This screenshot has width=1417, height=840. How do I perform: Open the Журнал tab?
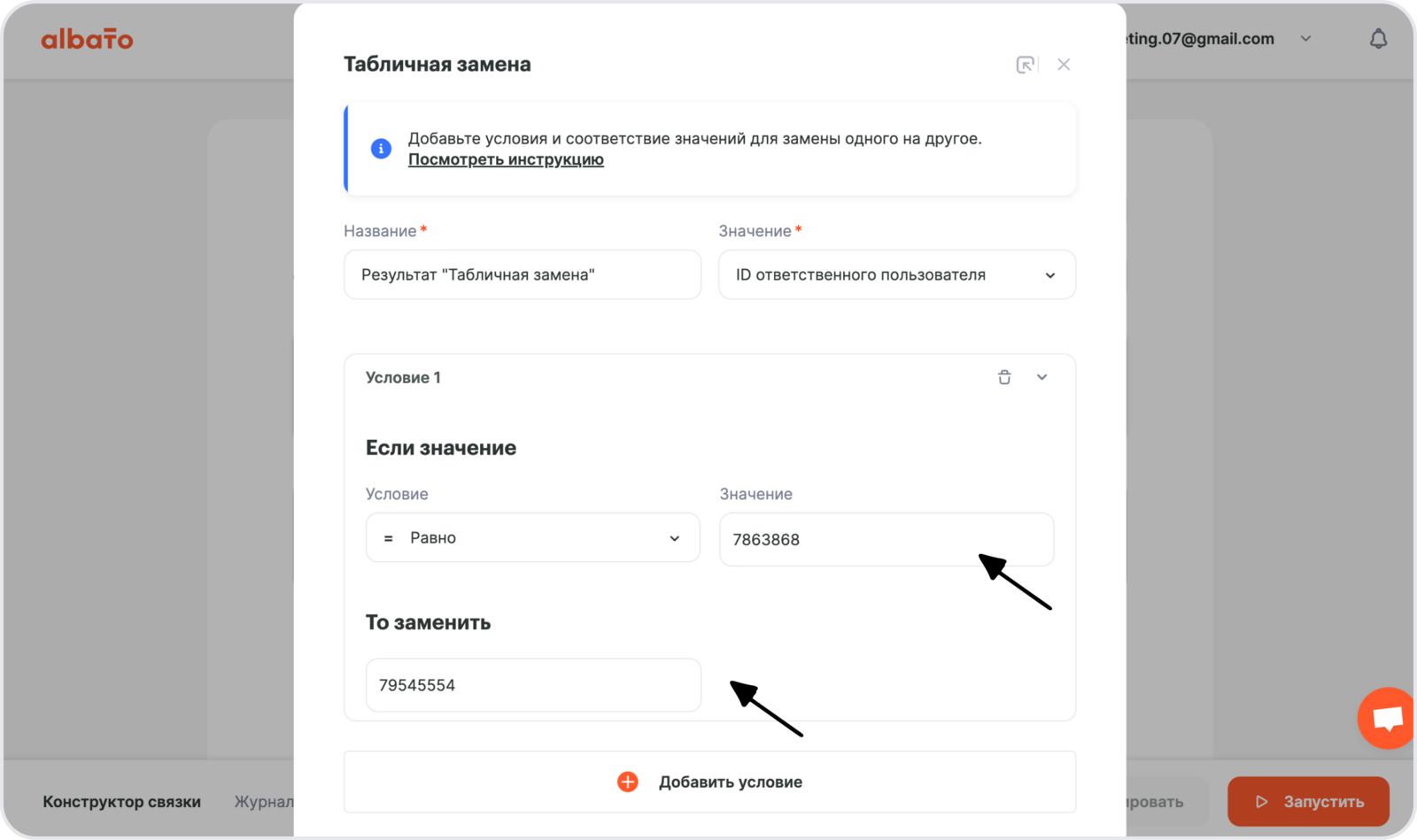click(263, 802)
